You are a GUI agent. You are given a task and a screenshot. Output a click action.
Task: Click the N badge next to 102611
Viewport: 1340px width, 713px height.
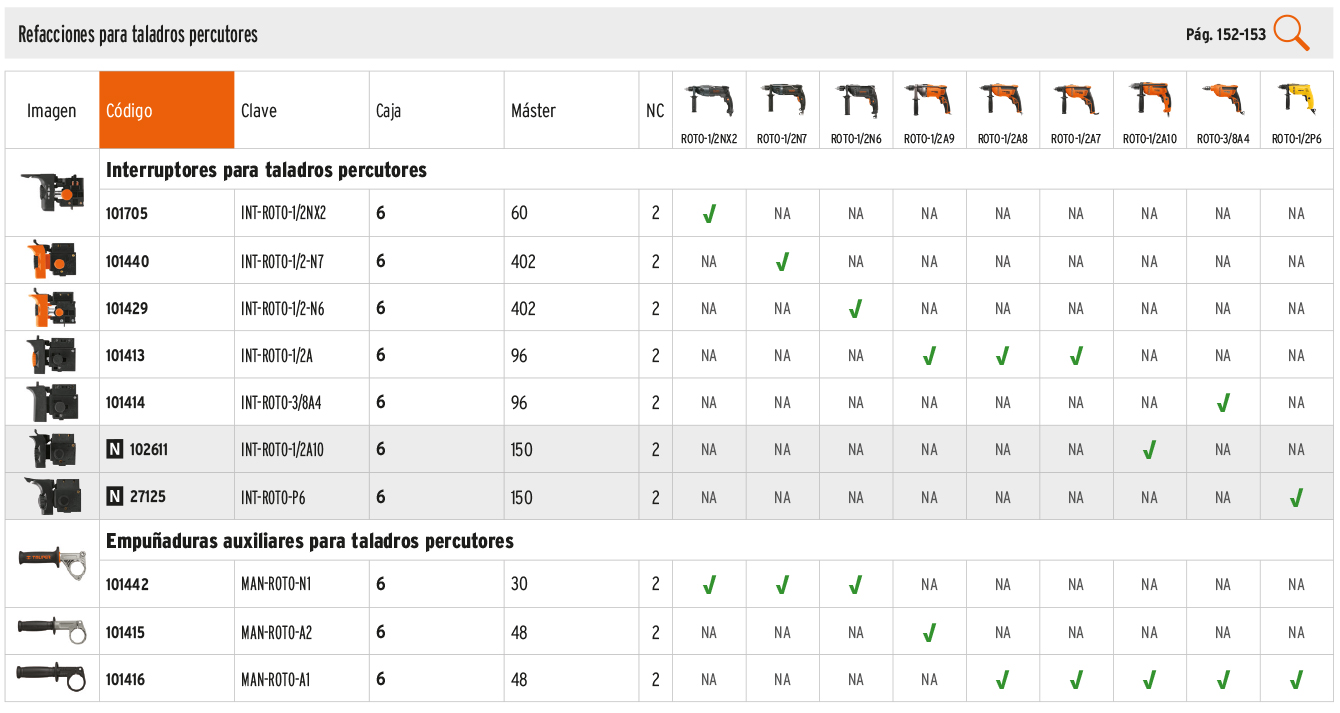115,450
